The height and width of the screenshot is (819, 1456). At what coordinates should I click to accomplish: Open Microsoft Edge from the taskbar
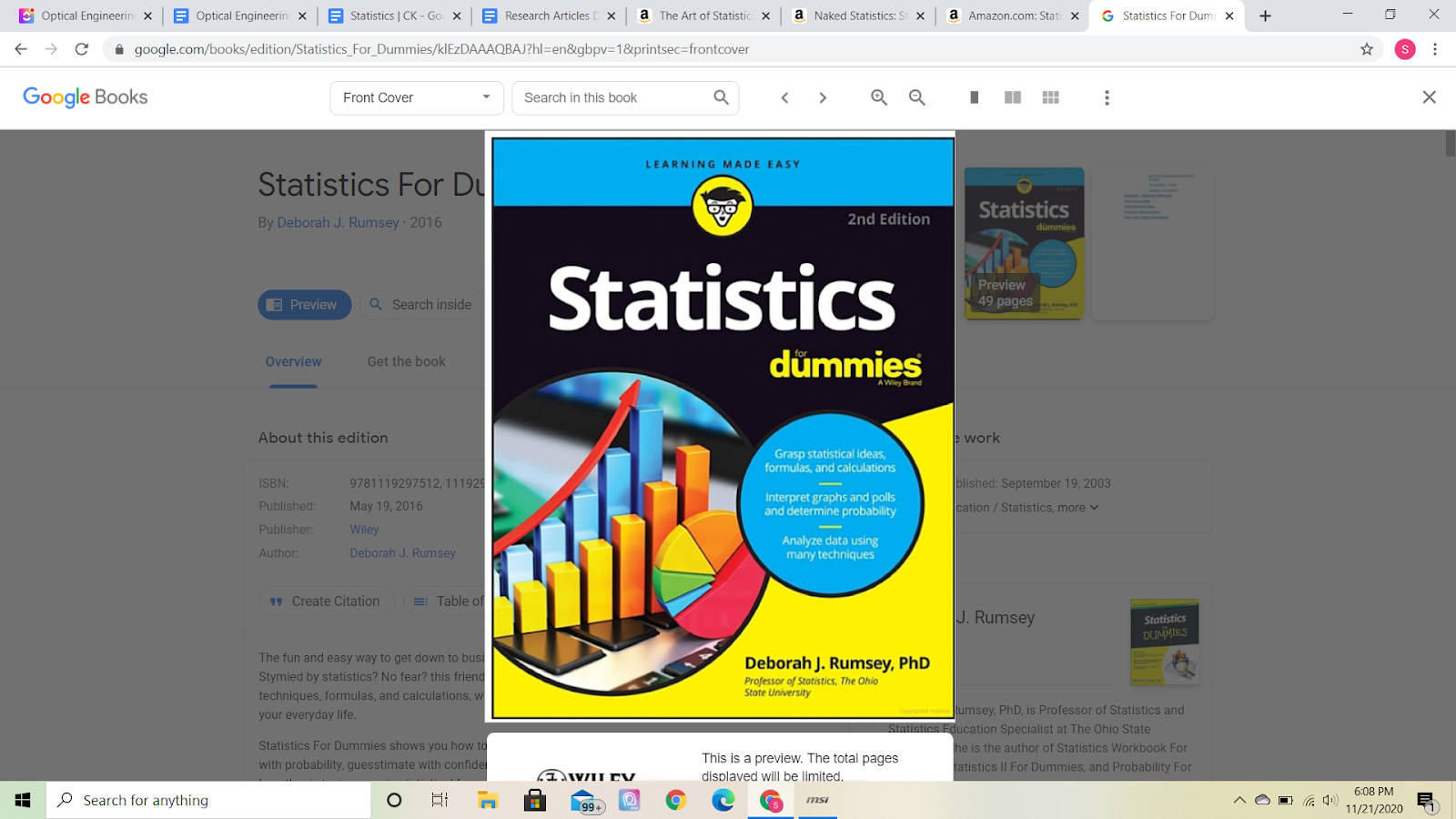click(x=723, y=800)
